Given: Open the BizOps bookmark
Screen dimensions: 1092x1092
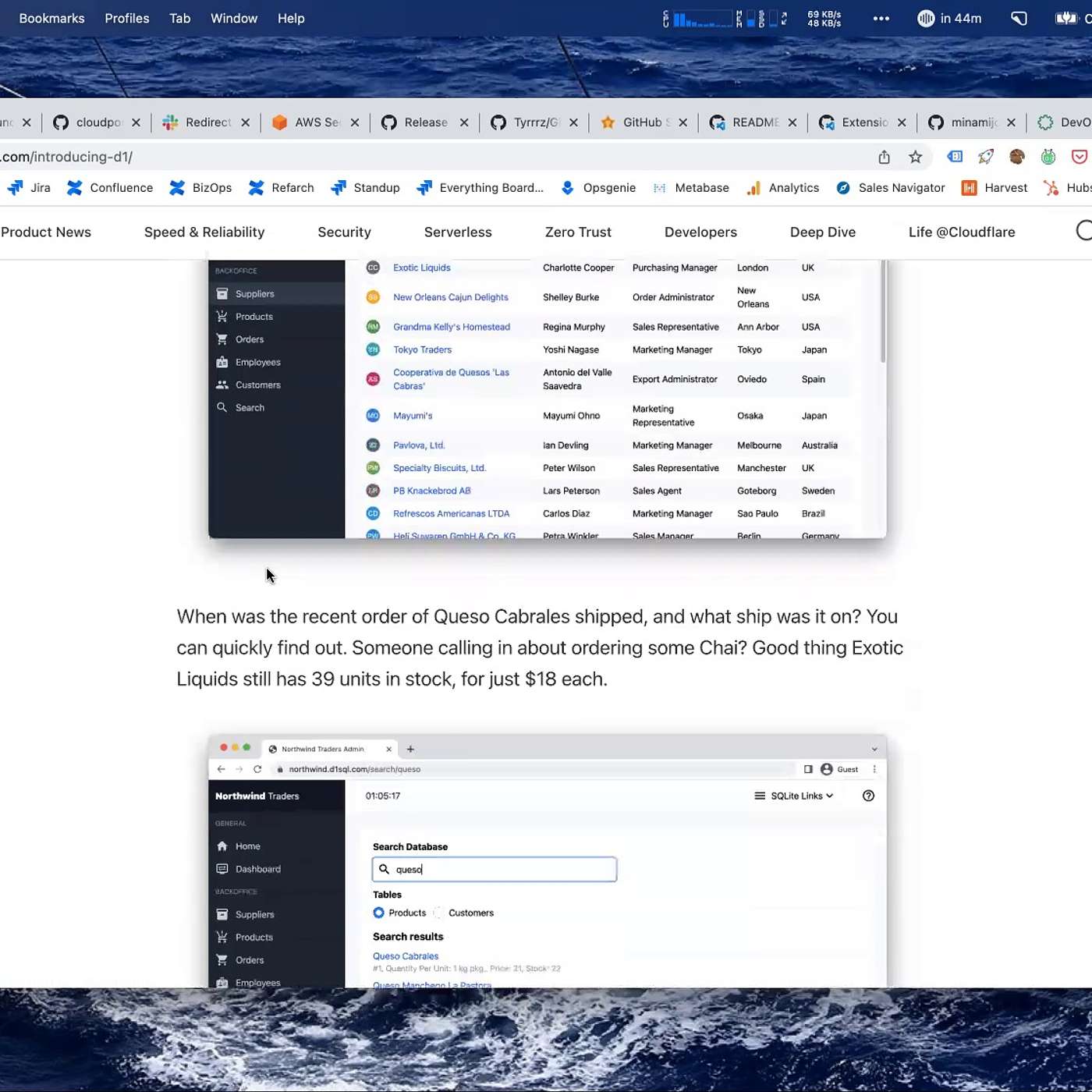Looking at the screenshot, I should [200, 188].
